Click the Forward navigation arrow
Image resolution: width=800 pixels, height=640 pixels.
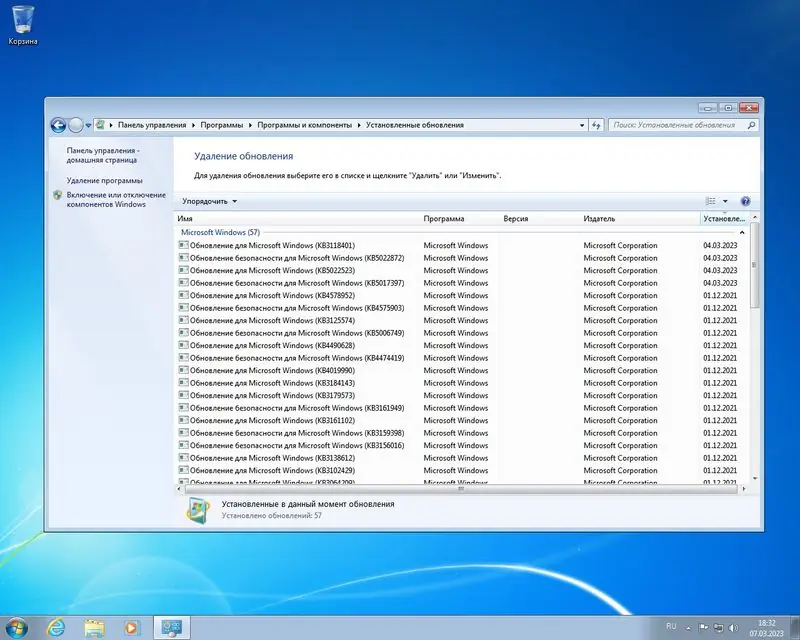click(x=76, y=125)
